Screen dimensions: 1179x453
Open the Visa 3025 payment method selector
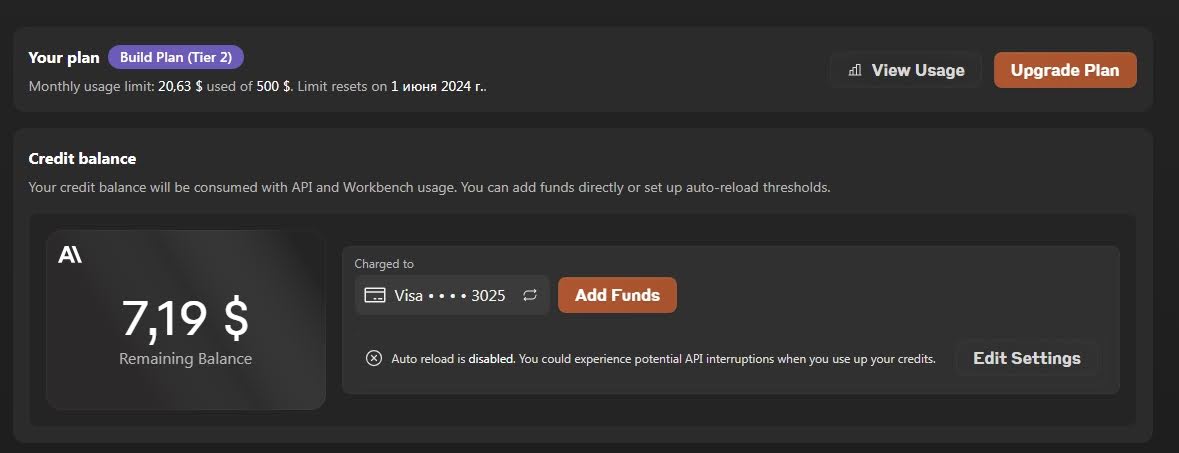(x=452, y=295)
